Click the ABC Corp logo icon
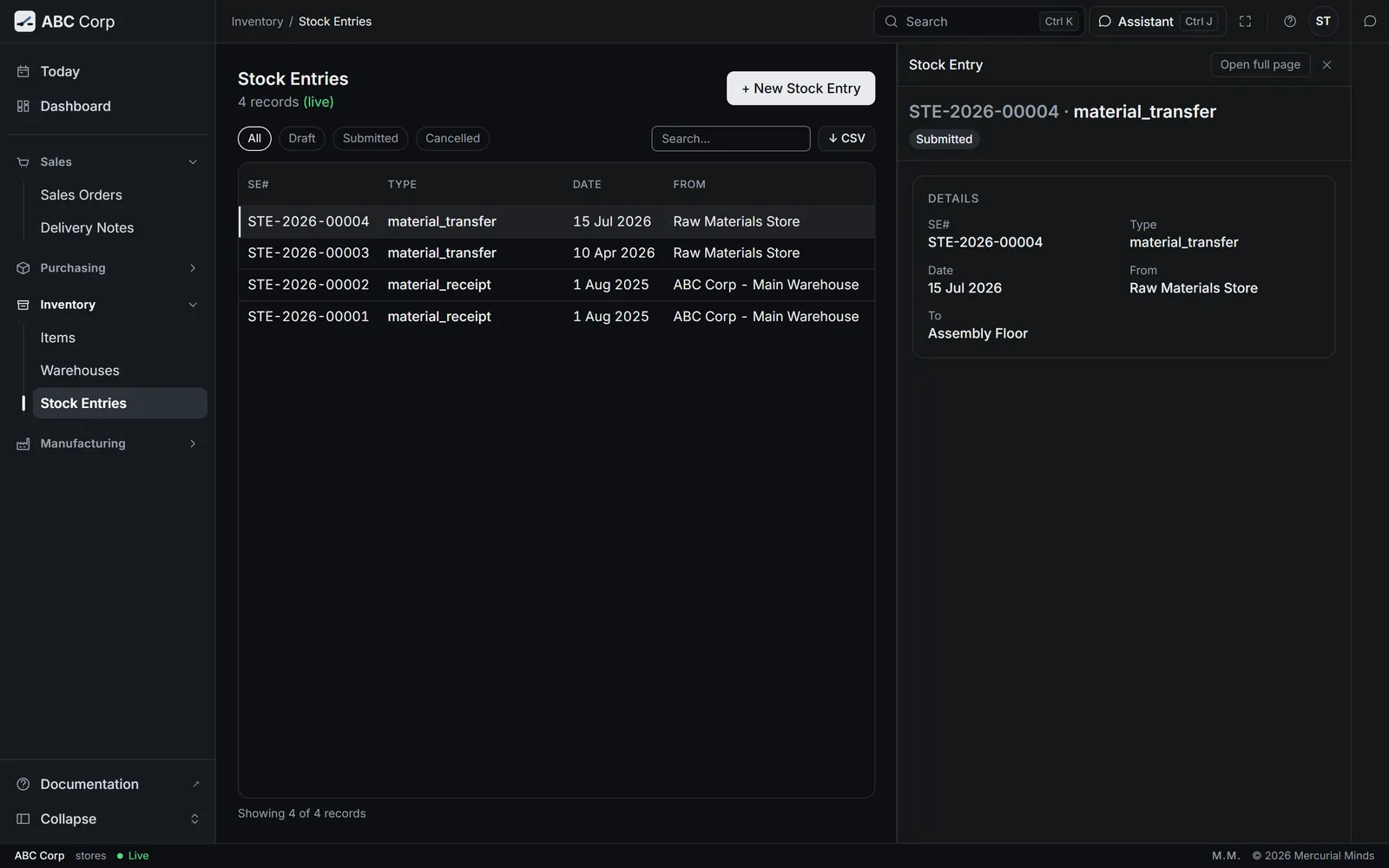 tap(25, 22)
